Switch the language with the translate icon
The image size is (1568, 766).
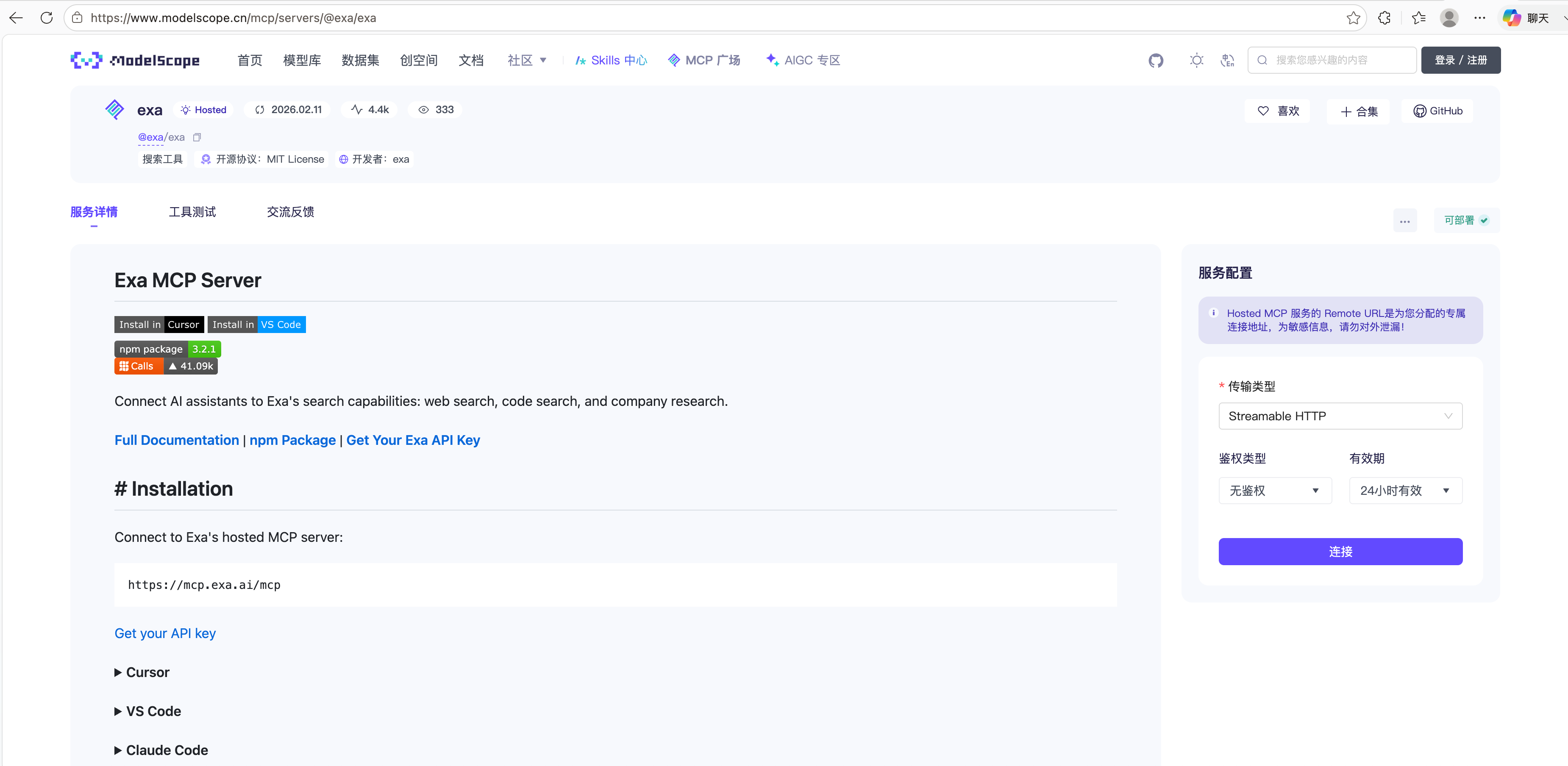point(1227,60)
